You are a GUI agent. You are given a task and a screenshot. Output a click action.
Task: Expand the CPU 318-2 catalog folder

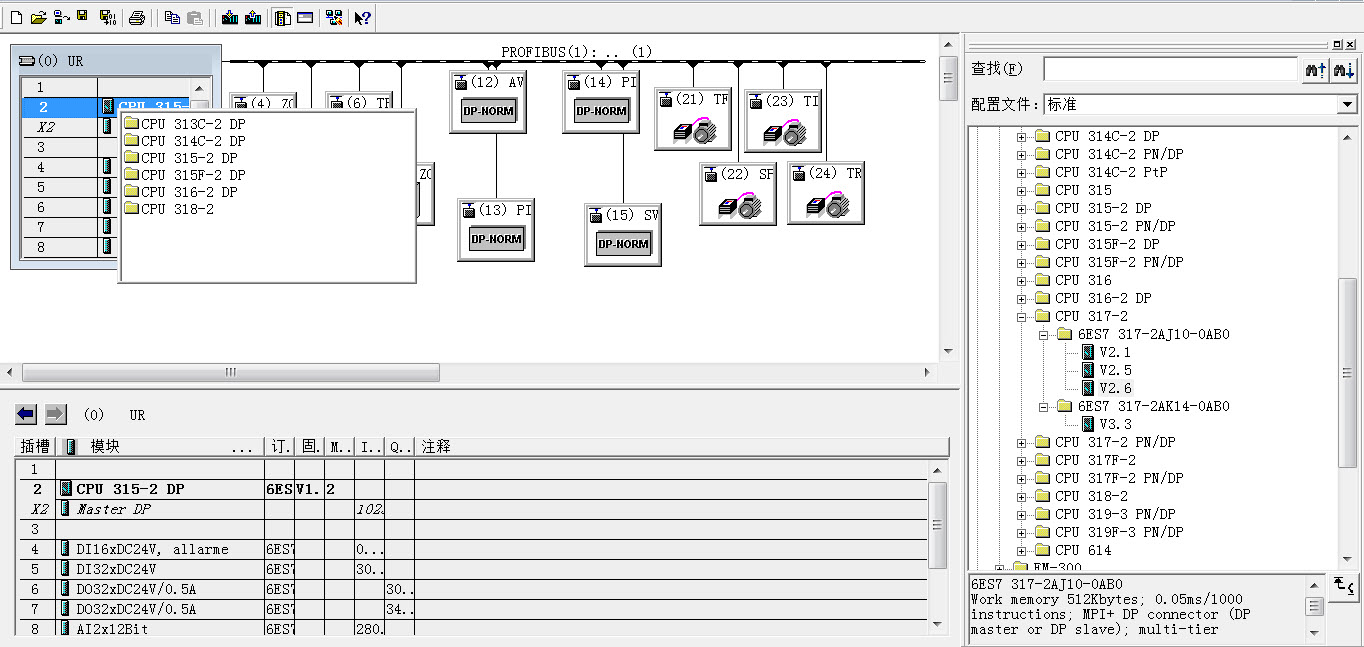coord(1022,496)
